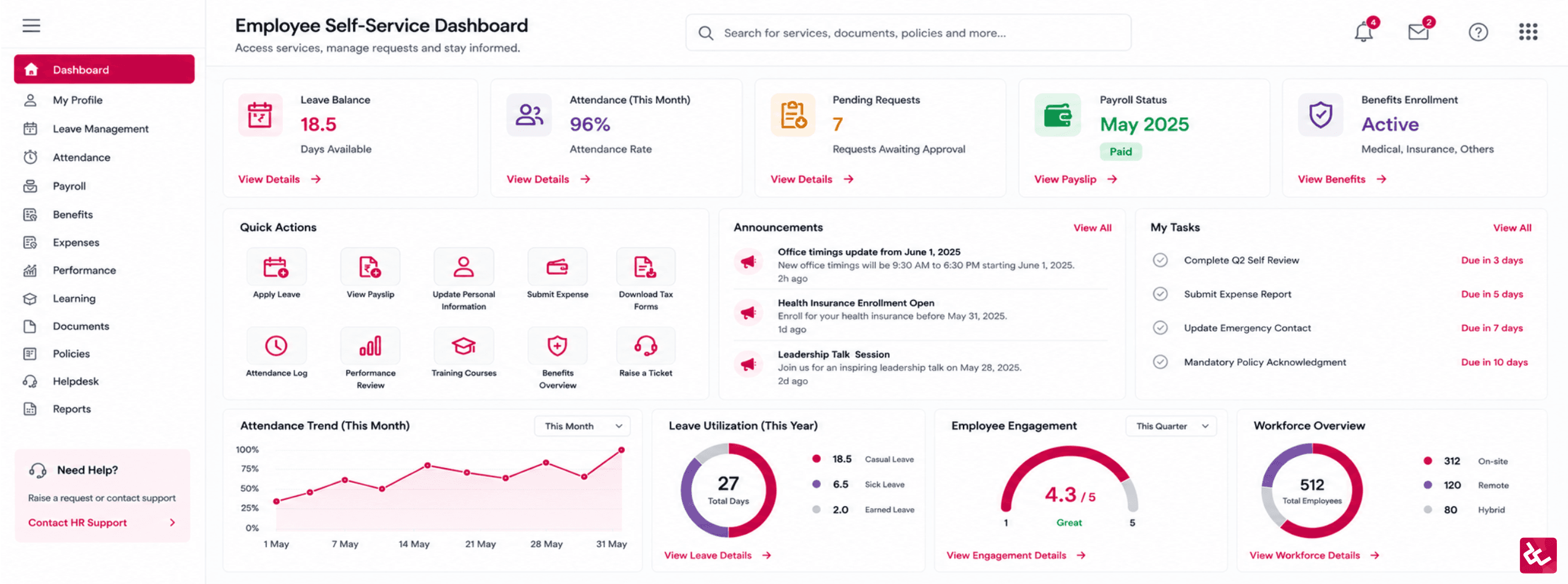Select the Training Courses quick action icon
This screenshot has height=584, width=1568.
point(464,346)
